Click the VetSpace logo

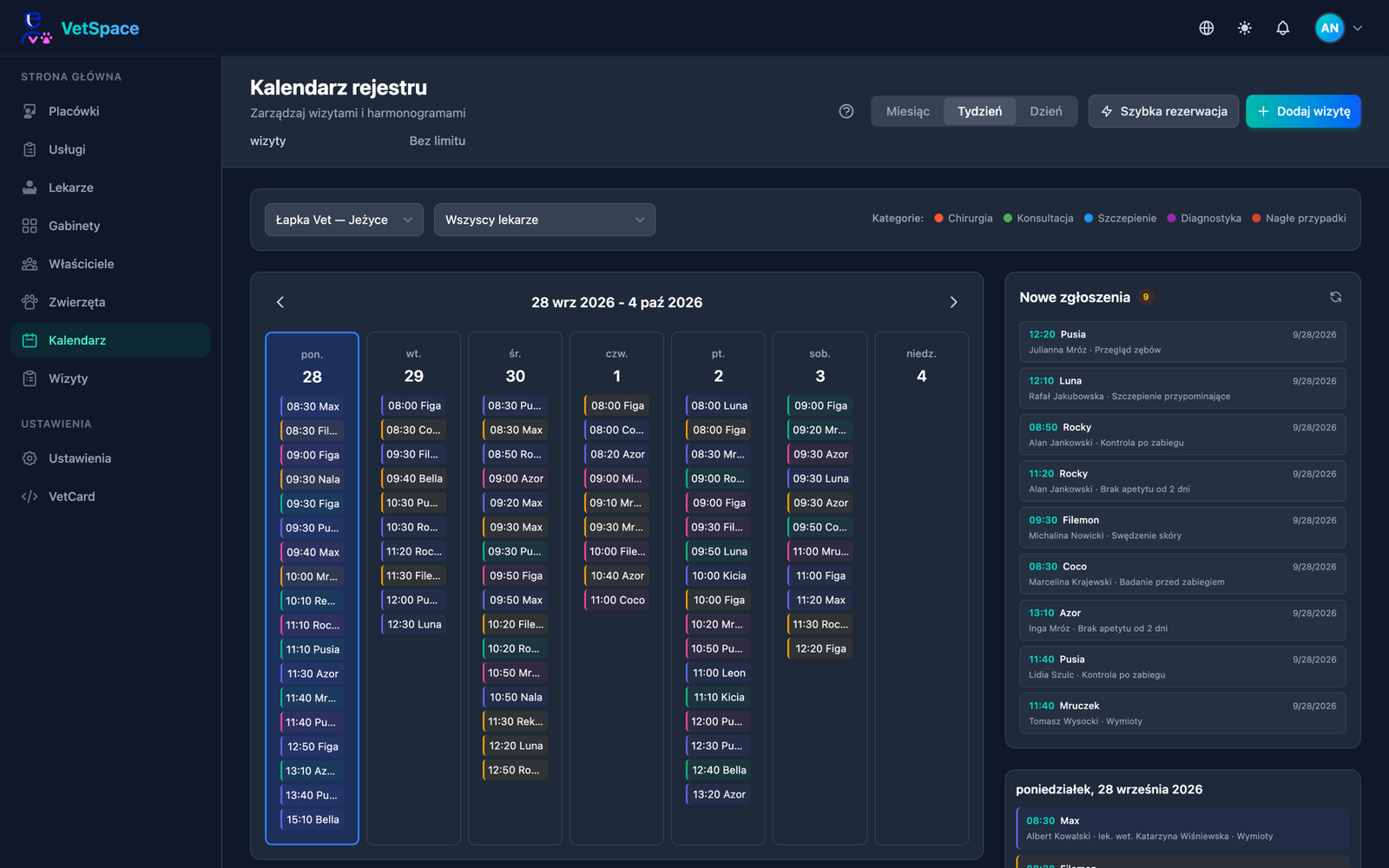[x=80, y=28]
